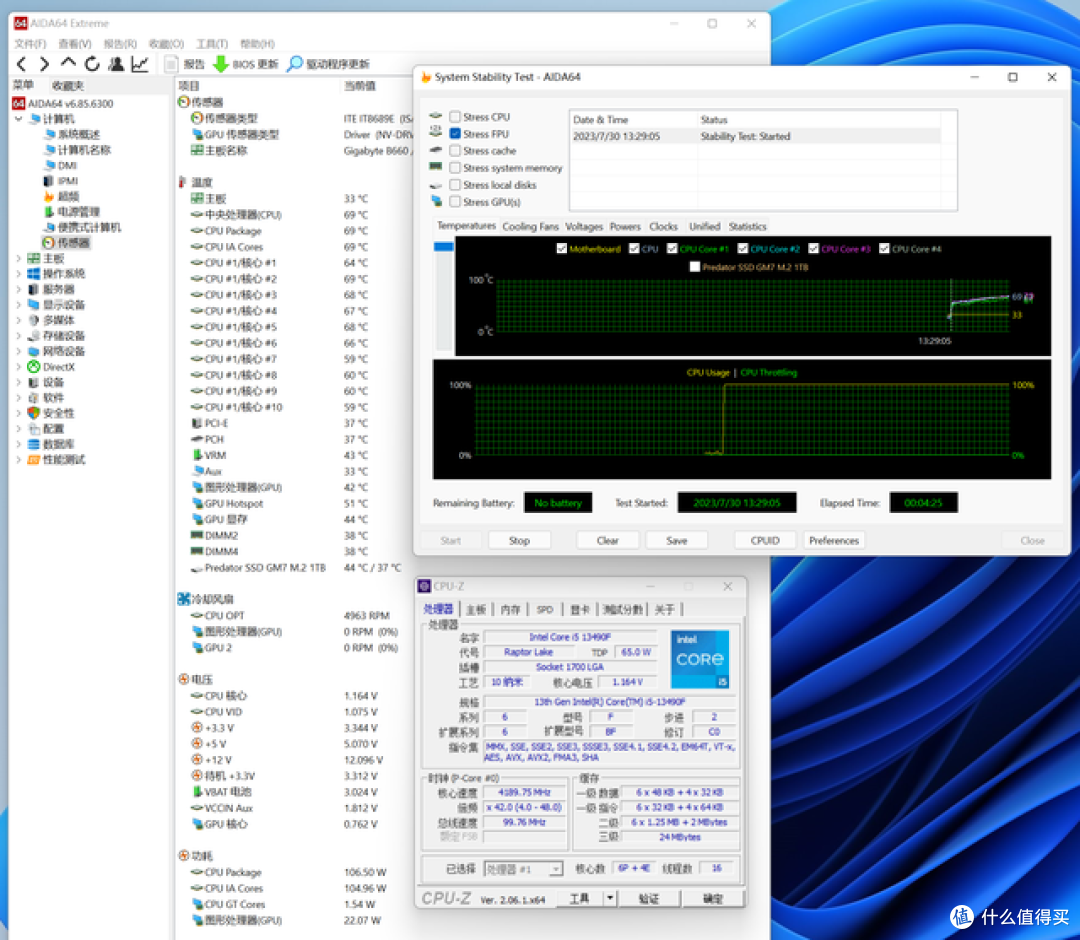Open the graph icon in AIDA64 toolbar

(x=140, y=64)
